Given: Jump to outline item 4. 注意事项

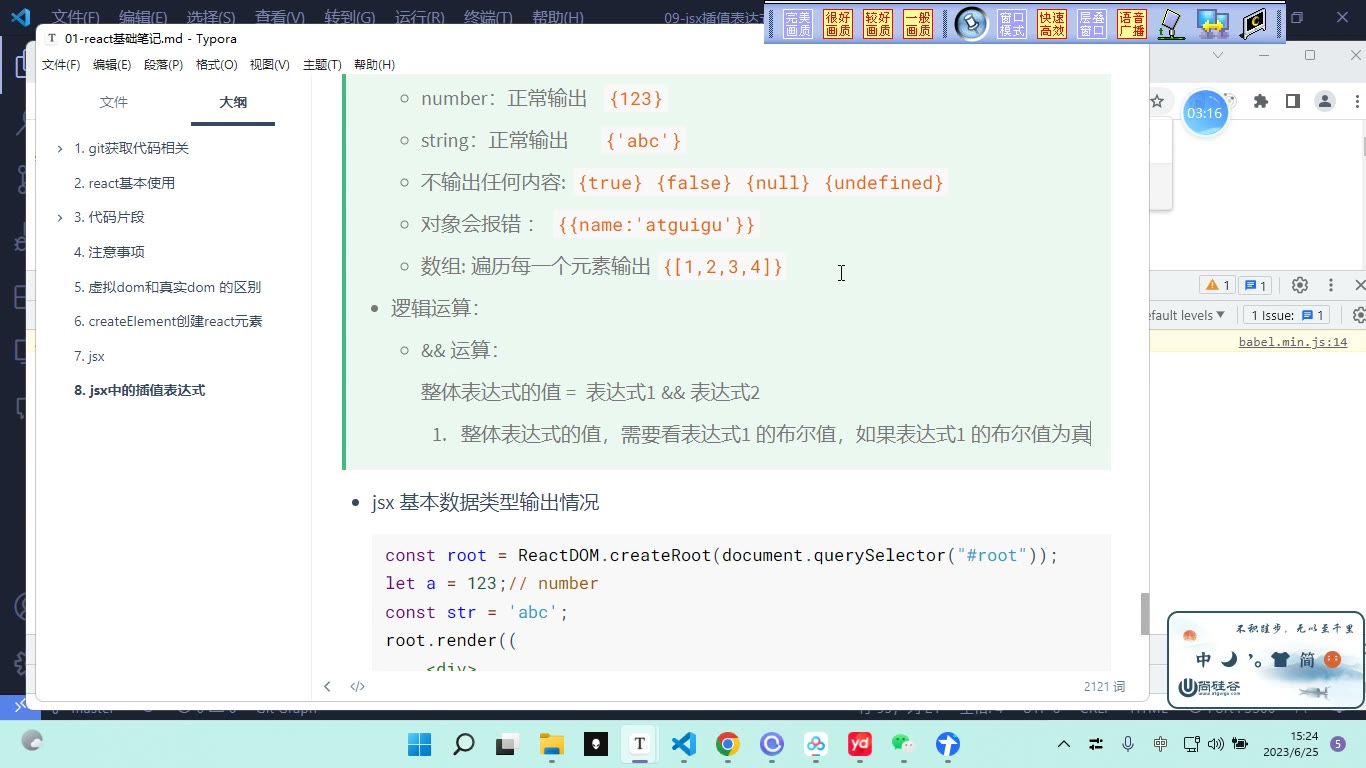Looking at the screenshot, I should pos(109,252).
